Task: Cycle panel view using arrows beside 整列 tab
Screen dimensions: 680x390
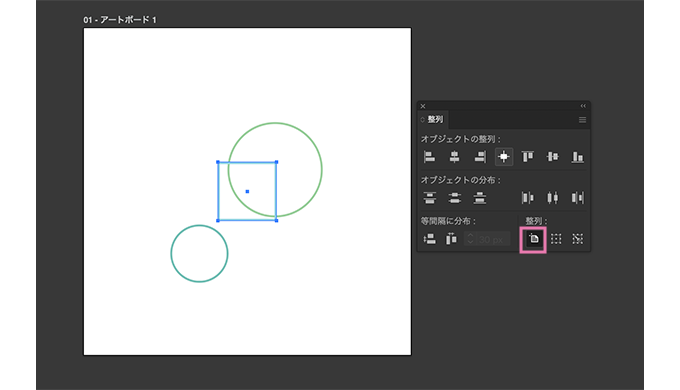Action: point(422,119)
